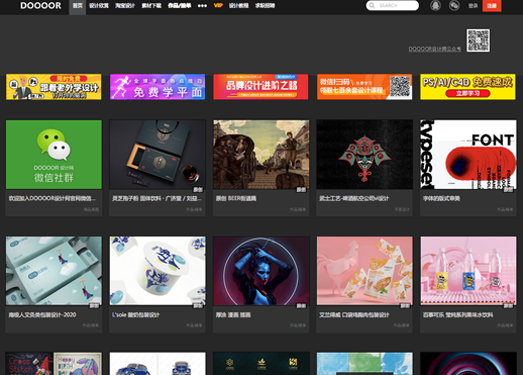Click category tag under L'soie yogurt card

(194, 325)
